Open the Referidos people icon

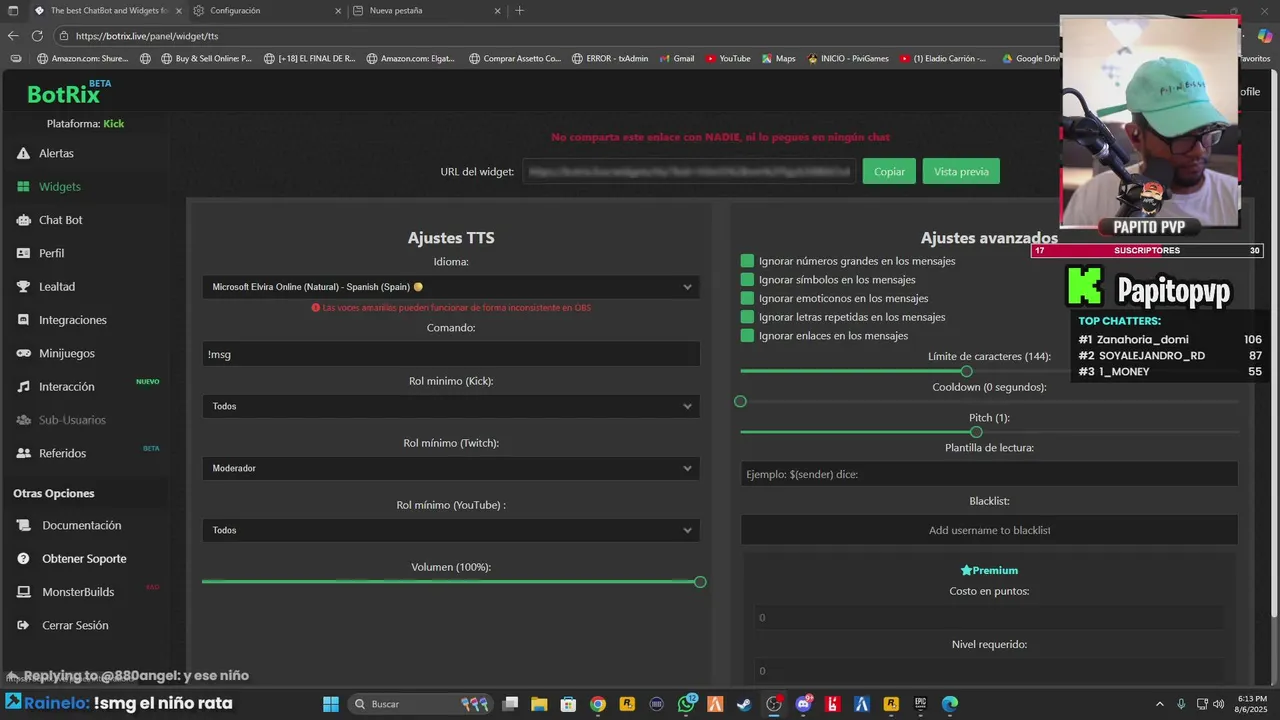tap(23, 453)
